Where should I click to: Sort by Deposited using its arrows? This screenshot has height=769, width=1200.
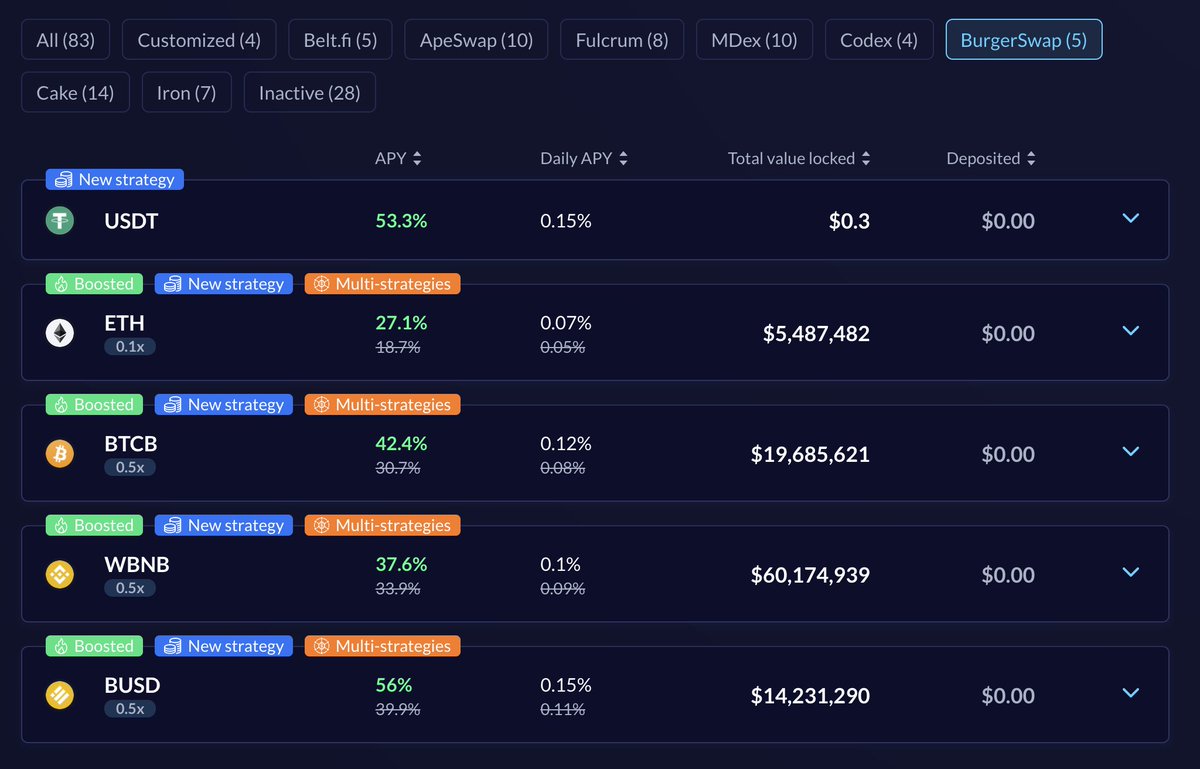point(1031,158)
